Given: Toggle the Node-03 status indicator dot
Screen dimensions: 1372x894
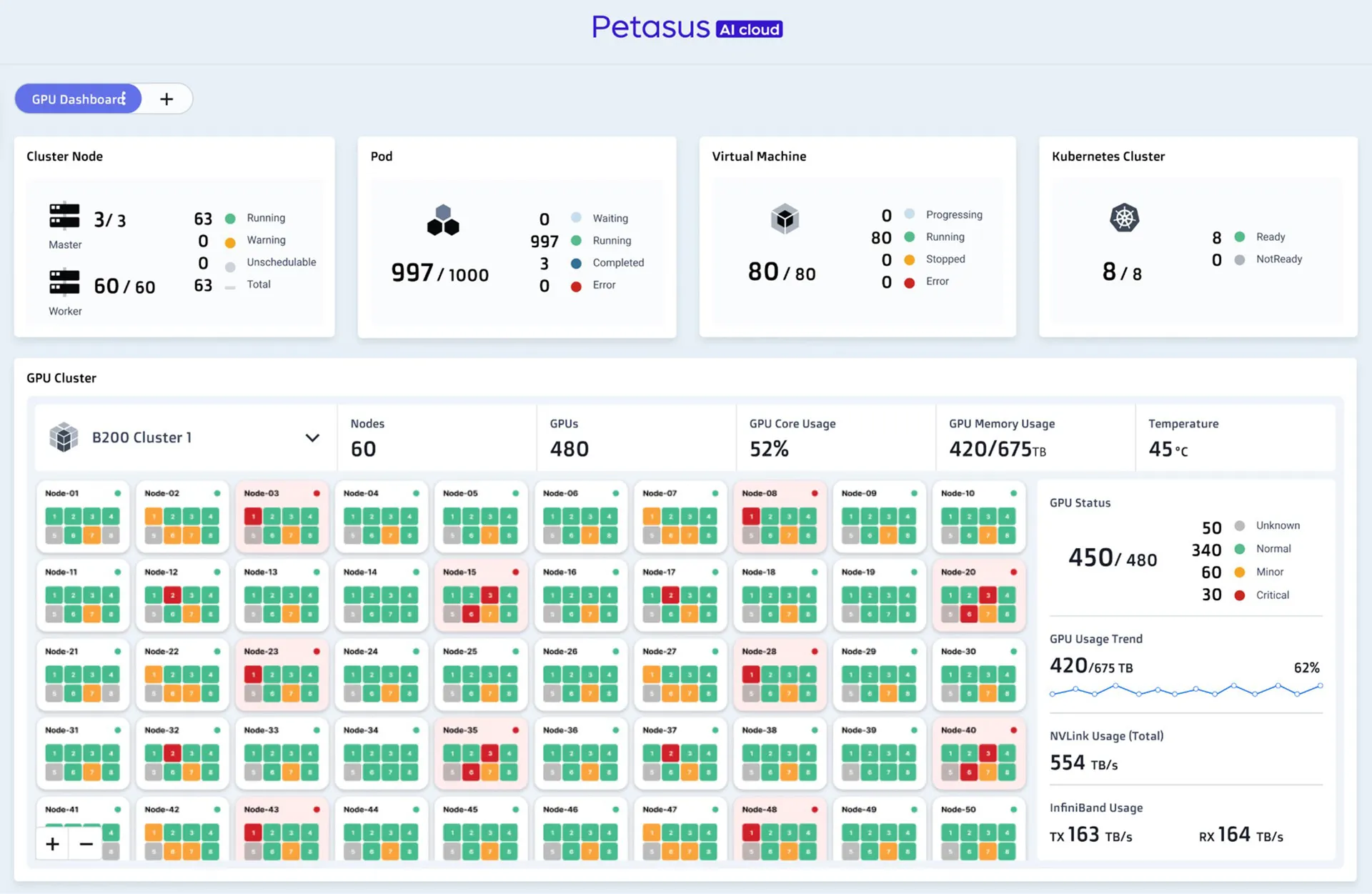Looking at the screenshot, I should click(x=317, y=493).
